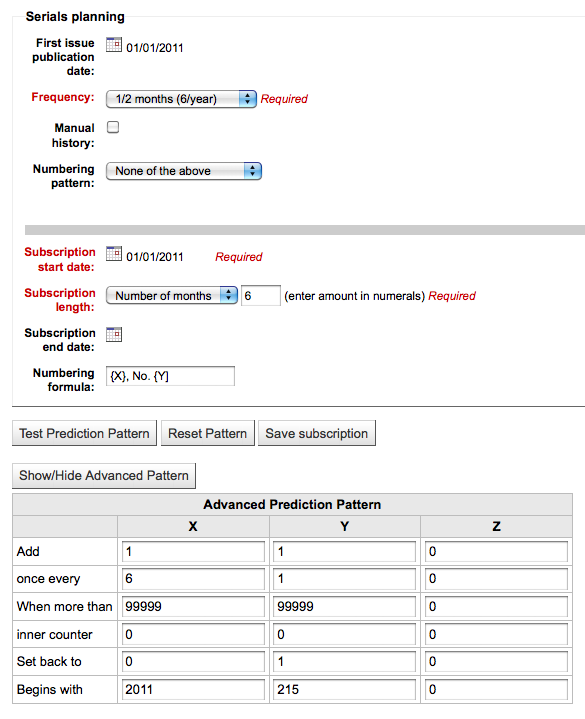Select Z column 'Set back to' field

click(496, 661)
